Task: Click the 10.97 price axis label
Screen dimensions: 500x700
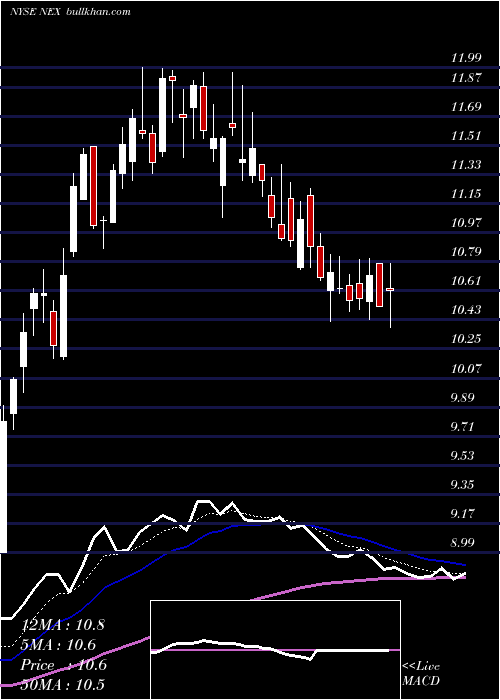Action: coord(466,223)
